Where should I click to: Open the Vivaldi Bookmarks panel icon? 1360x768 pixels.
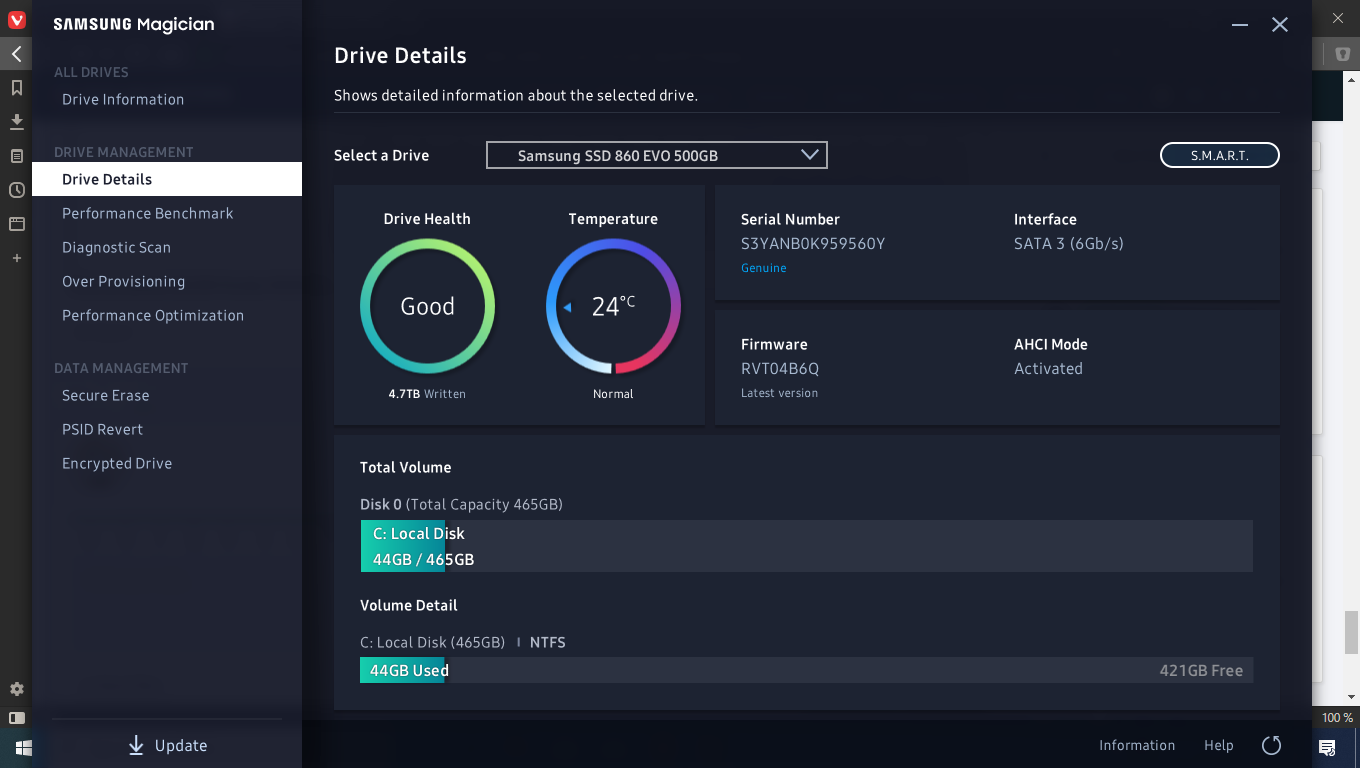click(x=16, y=88)
